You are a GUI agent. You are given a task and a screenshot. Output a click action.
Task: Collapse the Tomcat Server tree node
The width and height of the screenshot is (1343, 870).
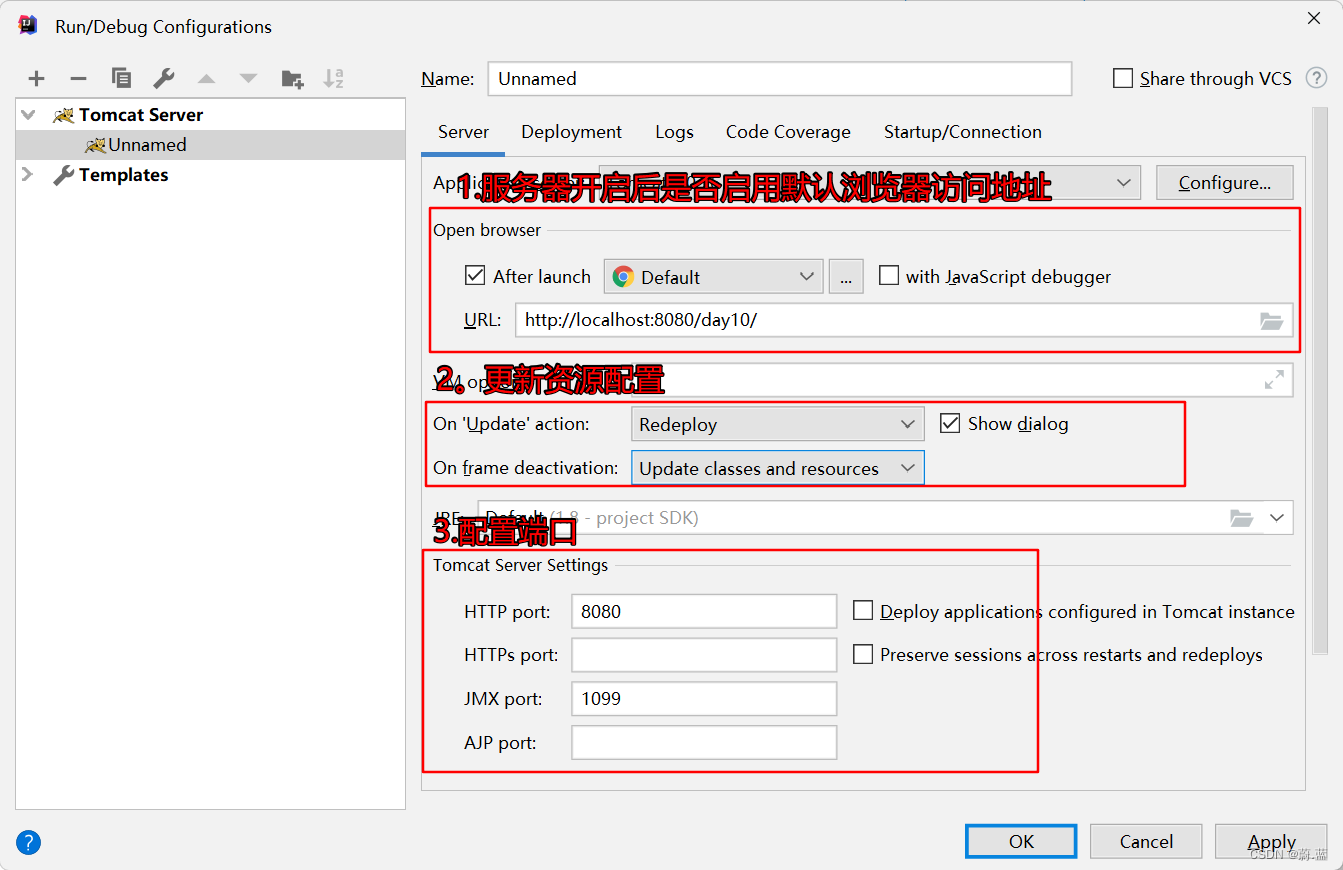click(28, 115)
